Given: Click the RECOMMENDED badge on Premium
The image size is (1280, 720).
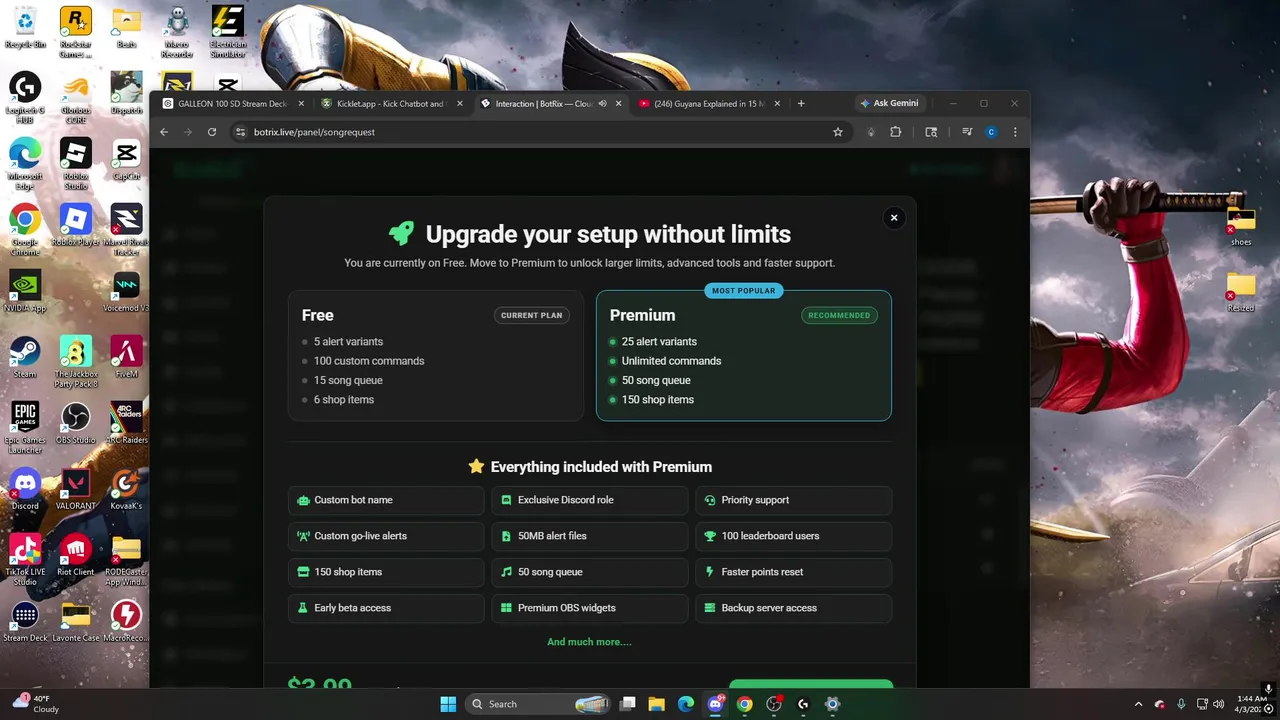Looking at the screenshot, I should [839, 315].
